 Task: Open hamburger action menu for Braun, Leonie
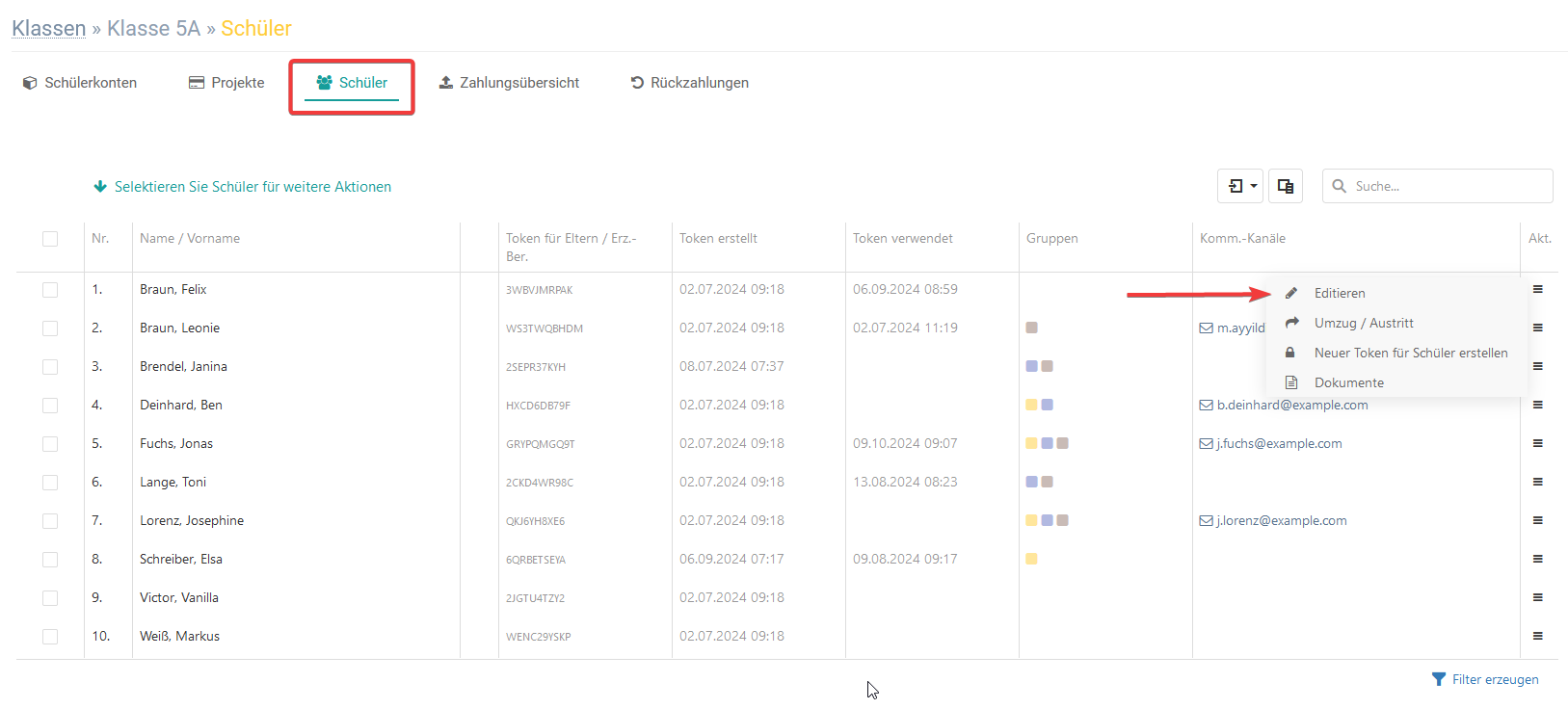tap(1538, 328)
